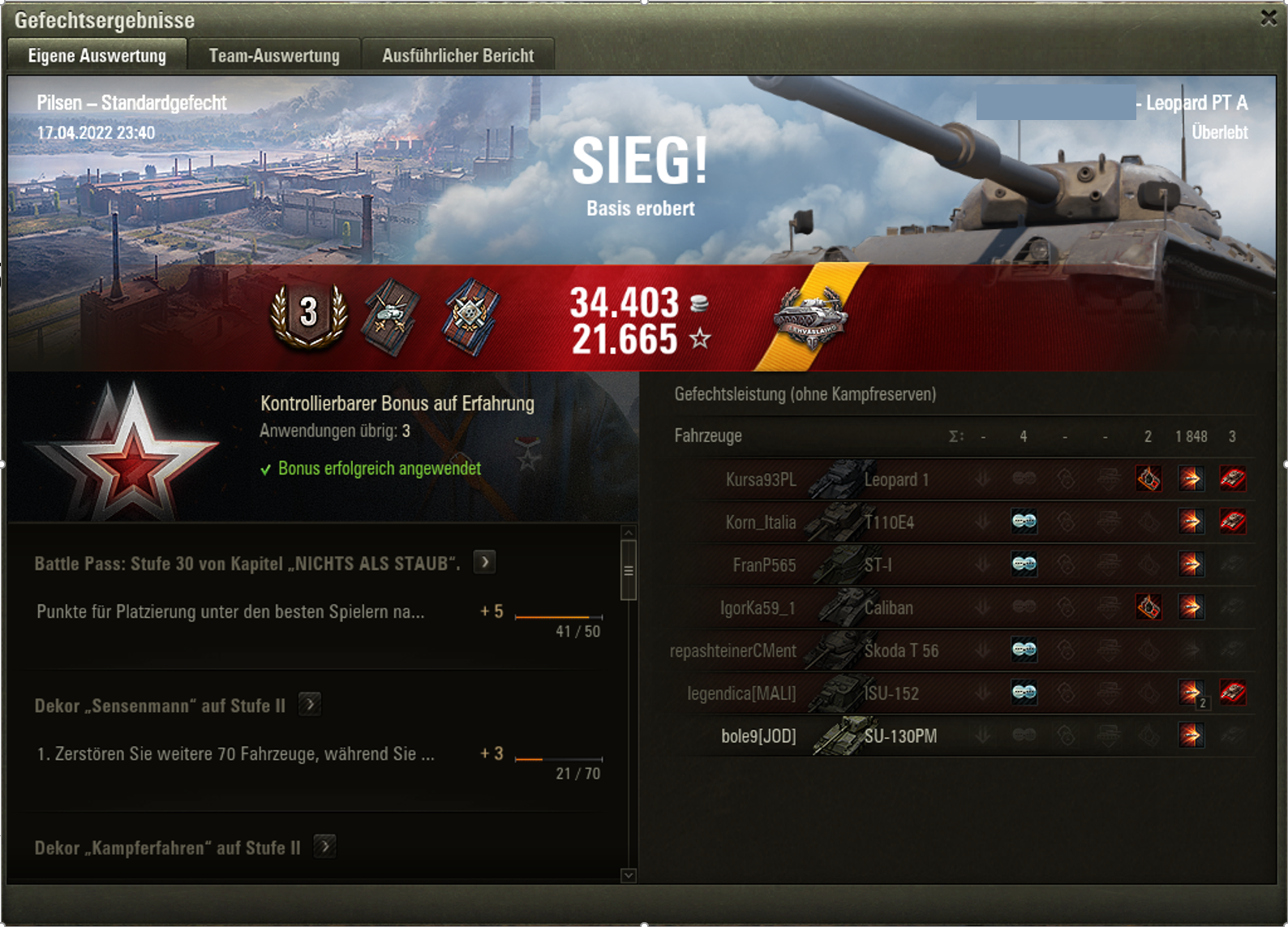Screen dimensions: 1288x927
Task: Click the rank 3 laurel badge
Action: [x=309, y=315]
